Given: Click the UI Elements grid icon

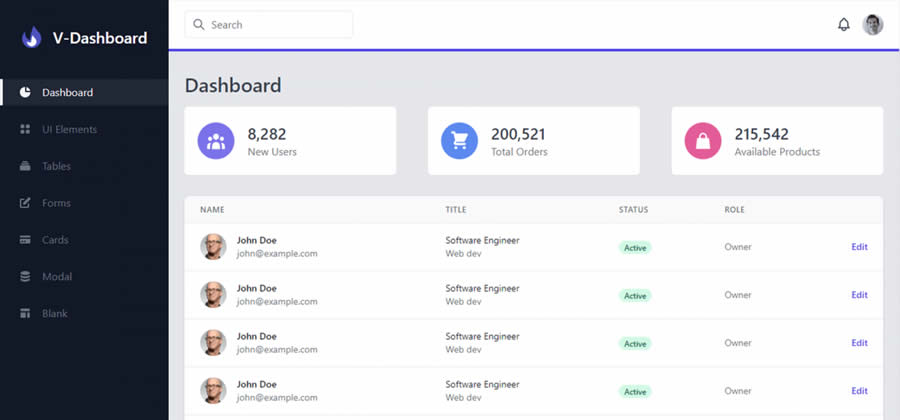Looking at the screenshot, I should [x=25, y=130].
